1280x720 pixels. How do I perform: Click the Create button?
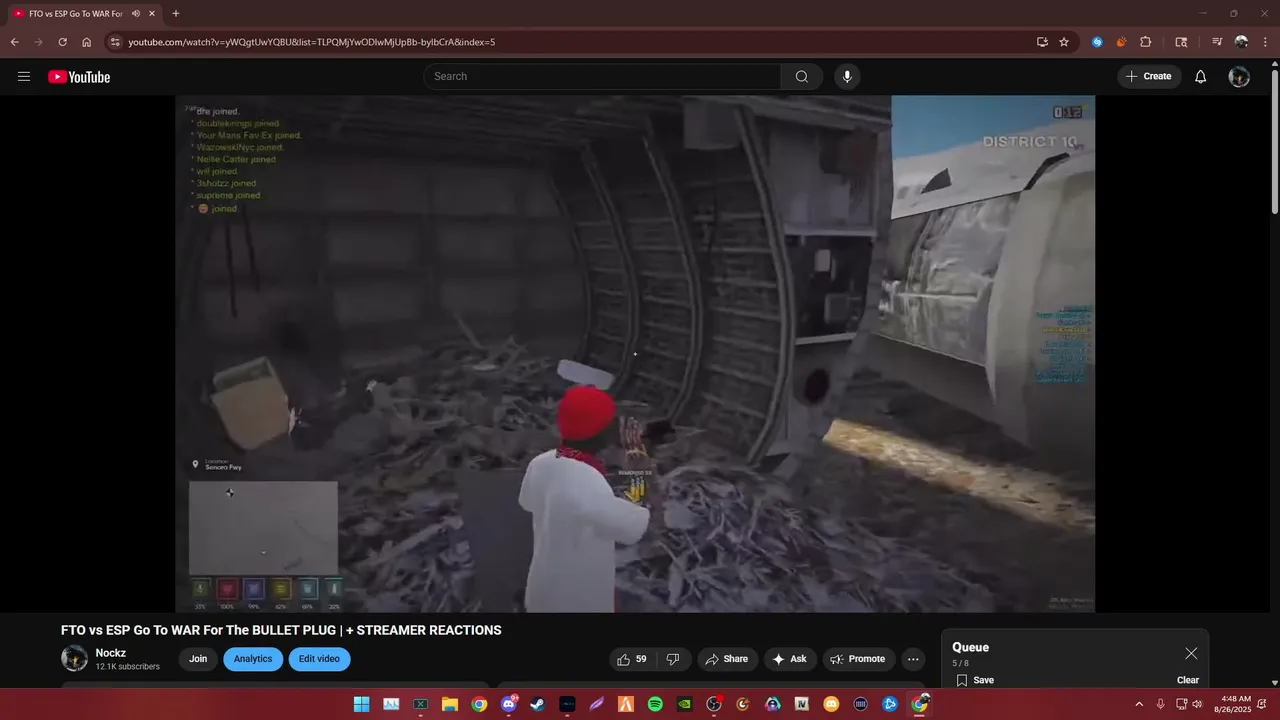(x=1149, y=77)
